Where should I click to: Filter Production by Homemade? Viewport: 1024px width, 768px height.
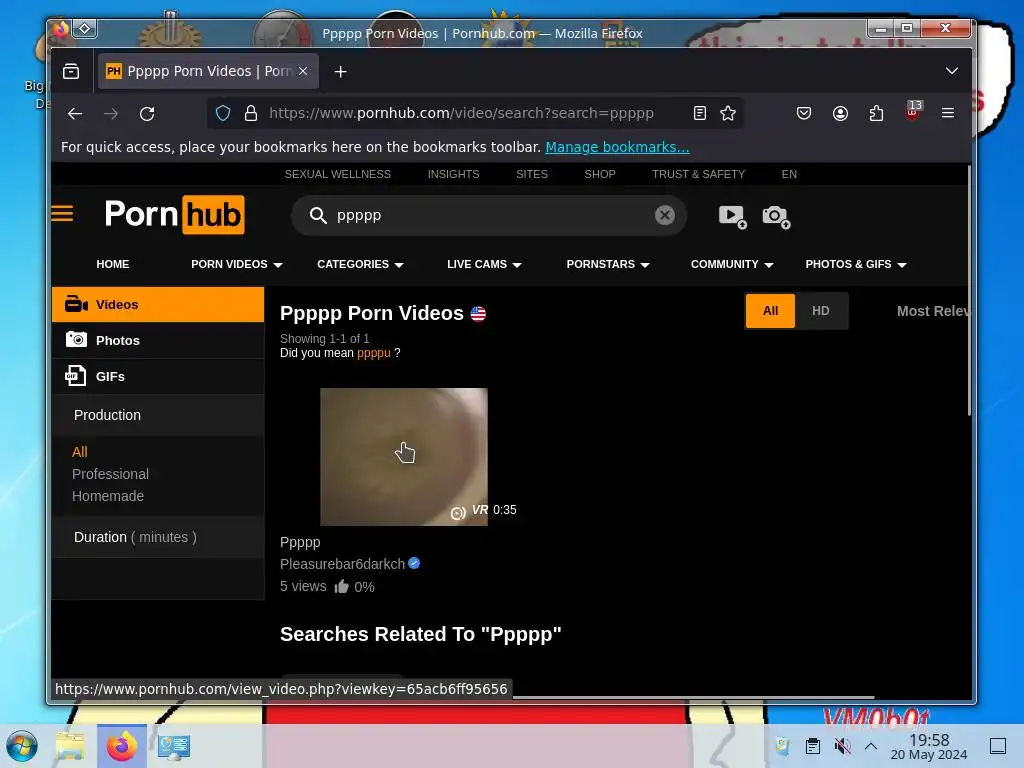108,496
